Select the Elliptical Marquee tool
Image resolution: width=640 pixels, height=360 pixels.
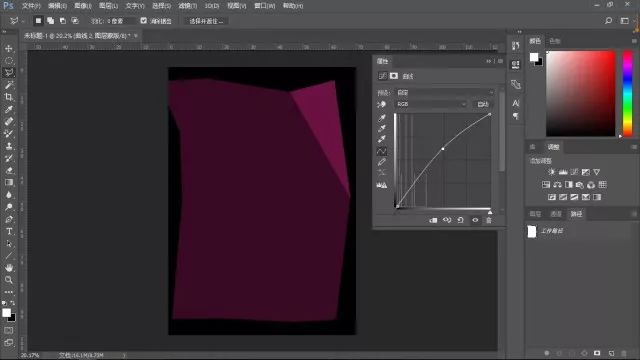click(9, 61)
